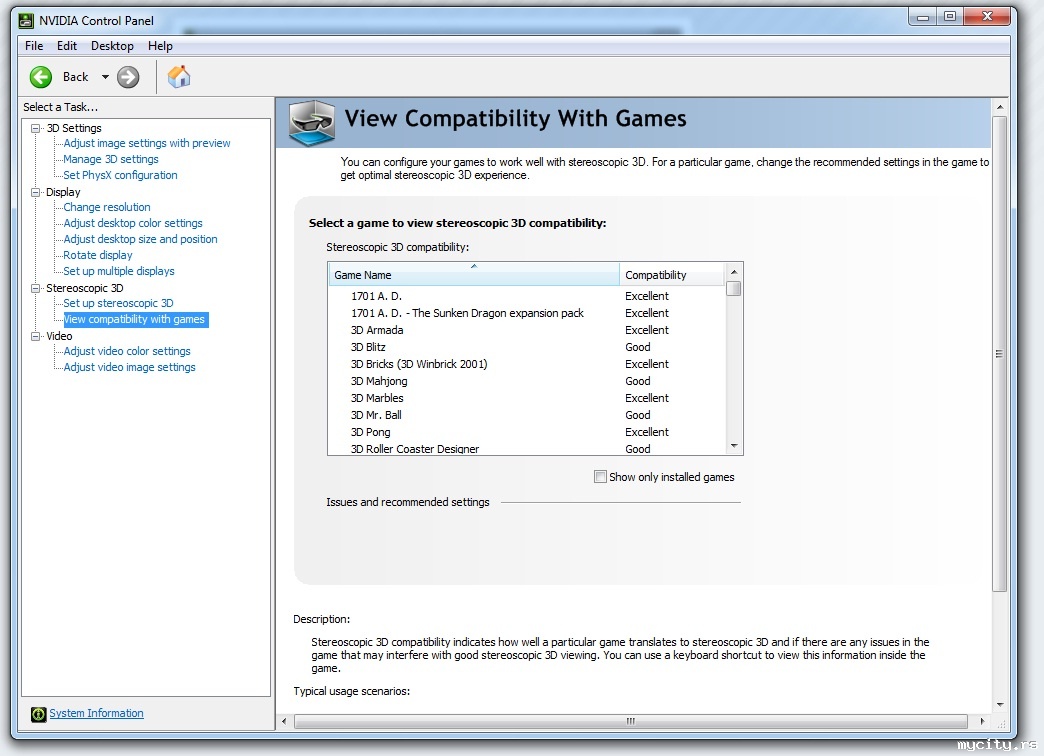Maximize the NVIDIA Control Panel window
Viewport: 1044px width, 756px height.
tap(950, 17)
